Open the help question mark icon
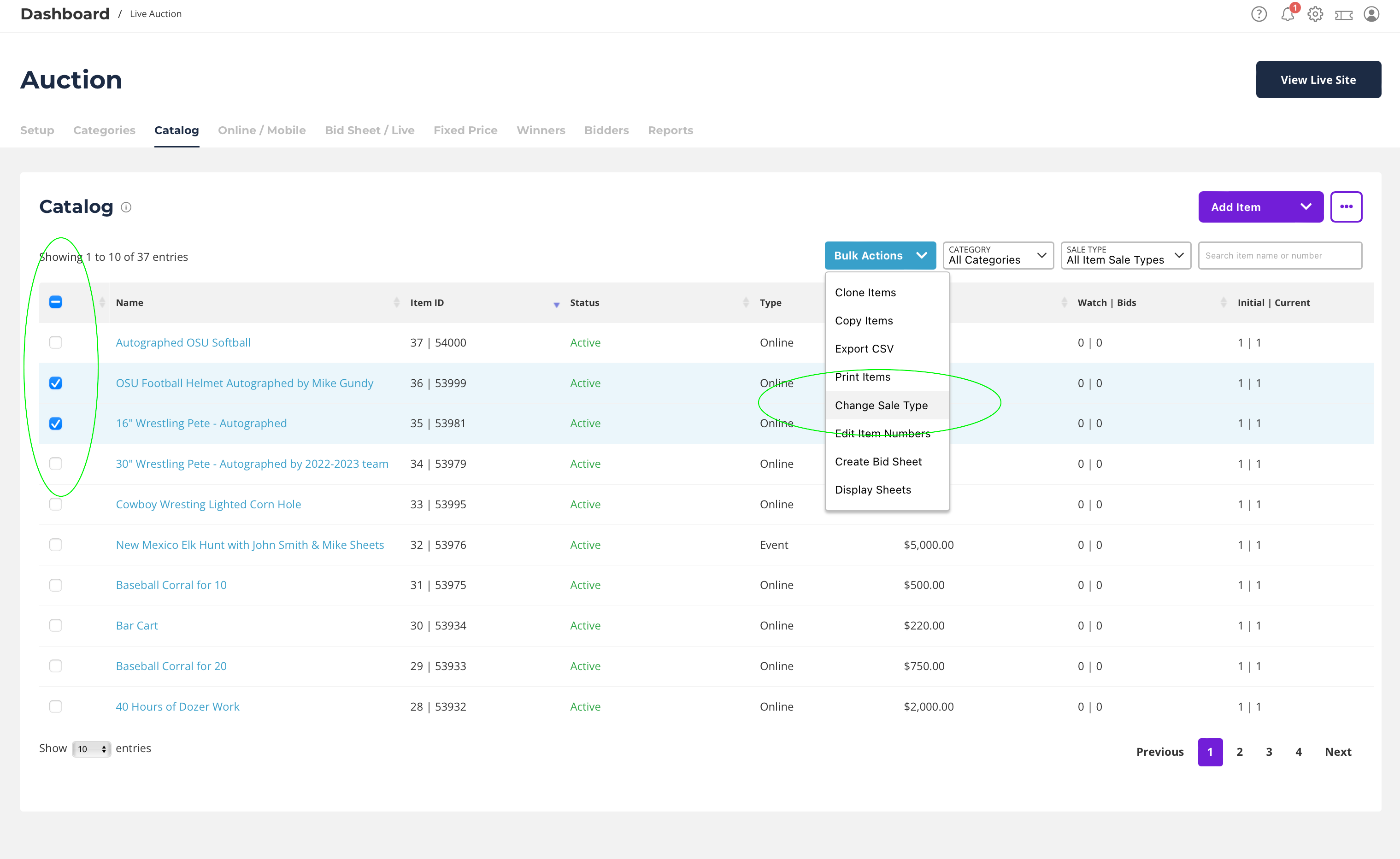Image resolution: width=1400 pixels, height=859 pixels. pyautogui.click(x=1259, y=14)
